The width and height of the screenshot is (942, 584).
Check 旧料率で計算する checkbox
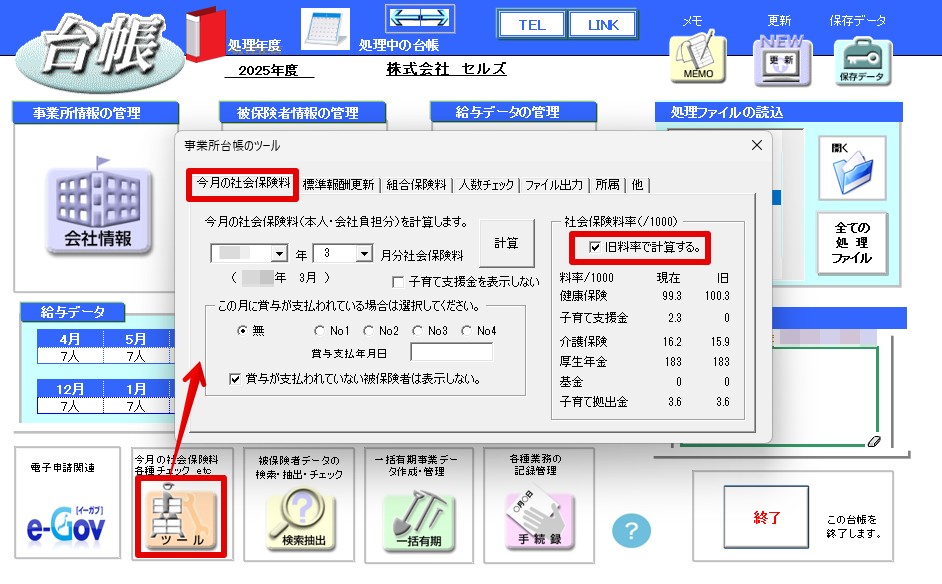point(595,247)
